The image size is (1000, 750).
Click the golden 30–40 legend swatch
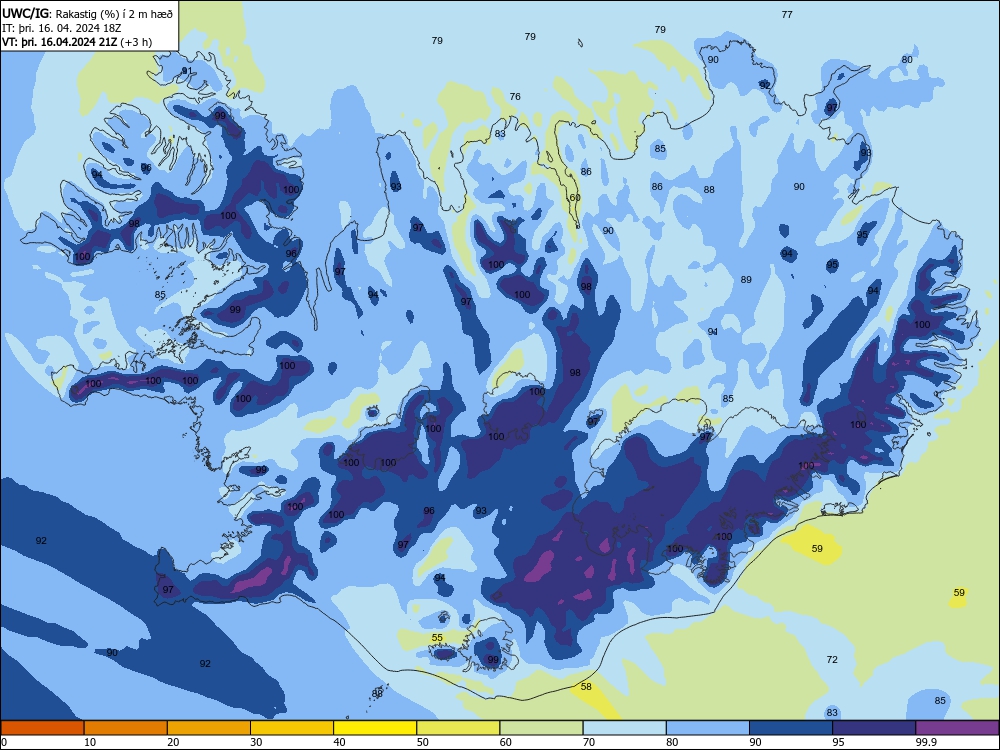292,728
